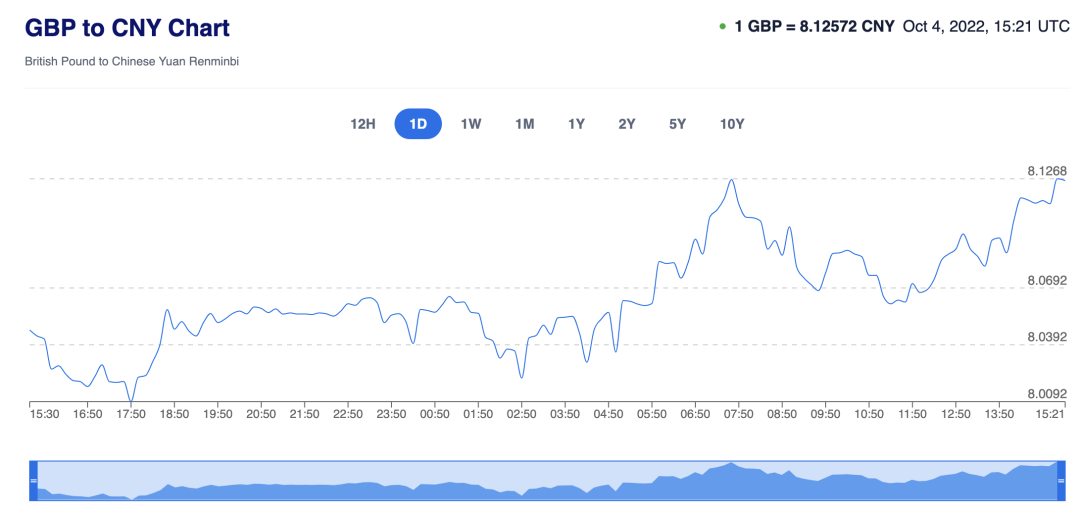Click the left navigator range handle
The height and width of the screenshot is (518, 1080).
(33, 481)
